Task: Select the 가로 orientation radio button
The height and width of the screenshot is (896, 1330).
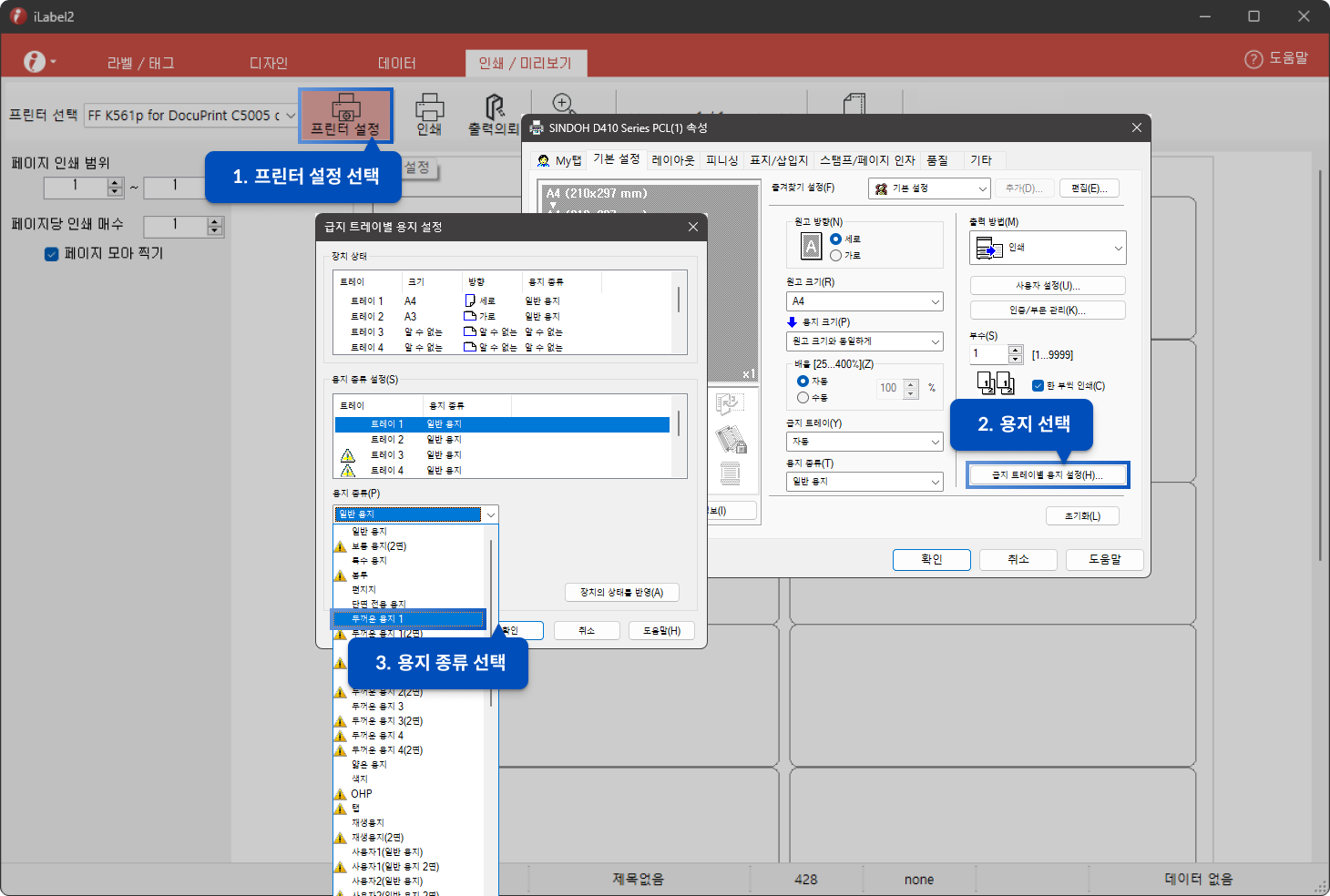Action: (835, 256)
